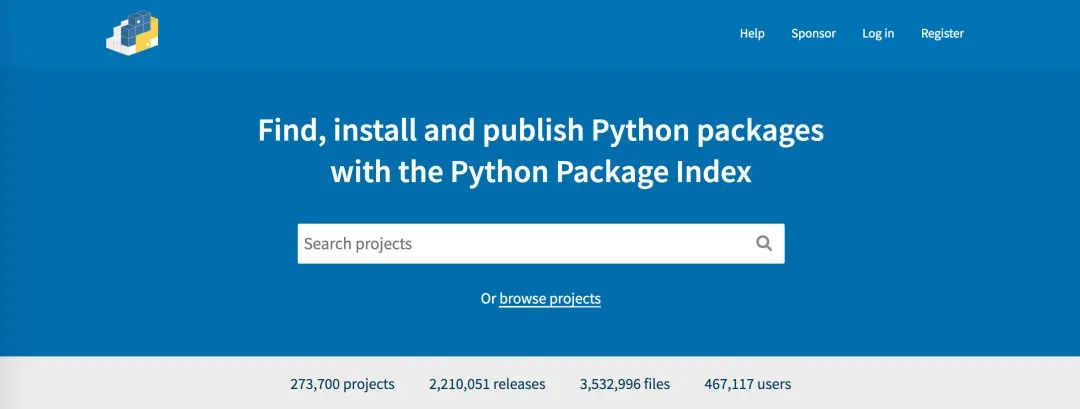The height and width of the screenshot is (409, 1080).
Task: Click the magnifying glass search icon
Action: 764,243
